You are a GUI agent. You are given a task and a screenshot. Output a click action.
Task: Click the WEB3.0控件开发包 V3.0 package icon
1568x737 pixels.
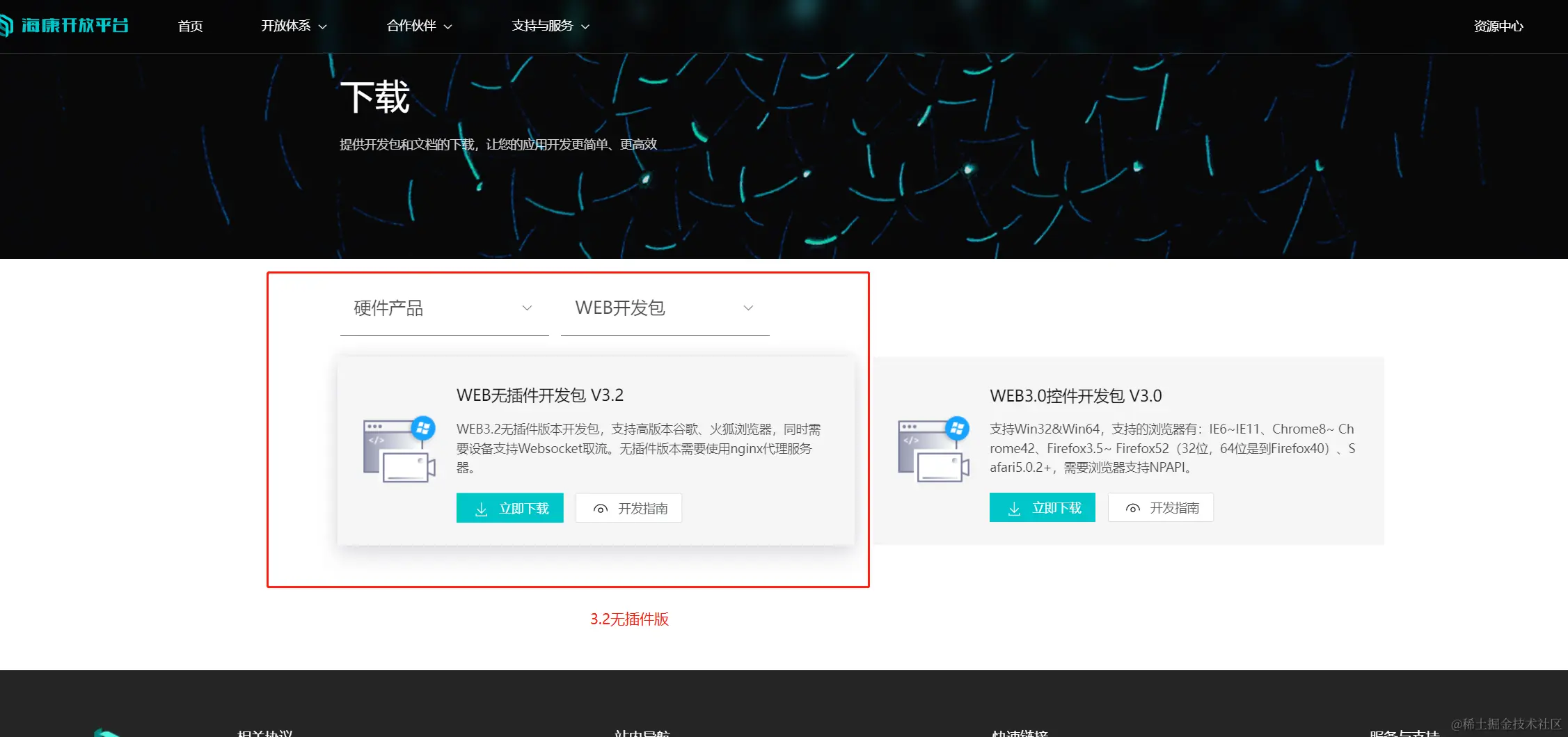click(934, 450)
